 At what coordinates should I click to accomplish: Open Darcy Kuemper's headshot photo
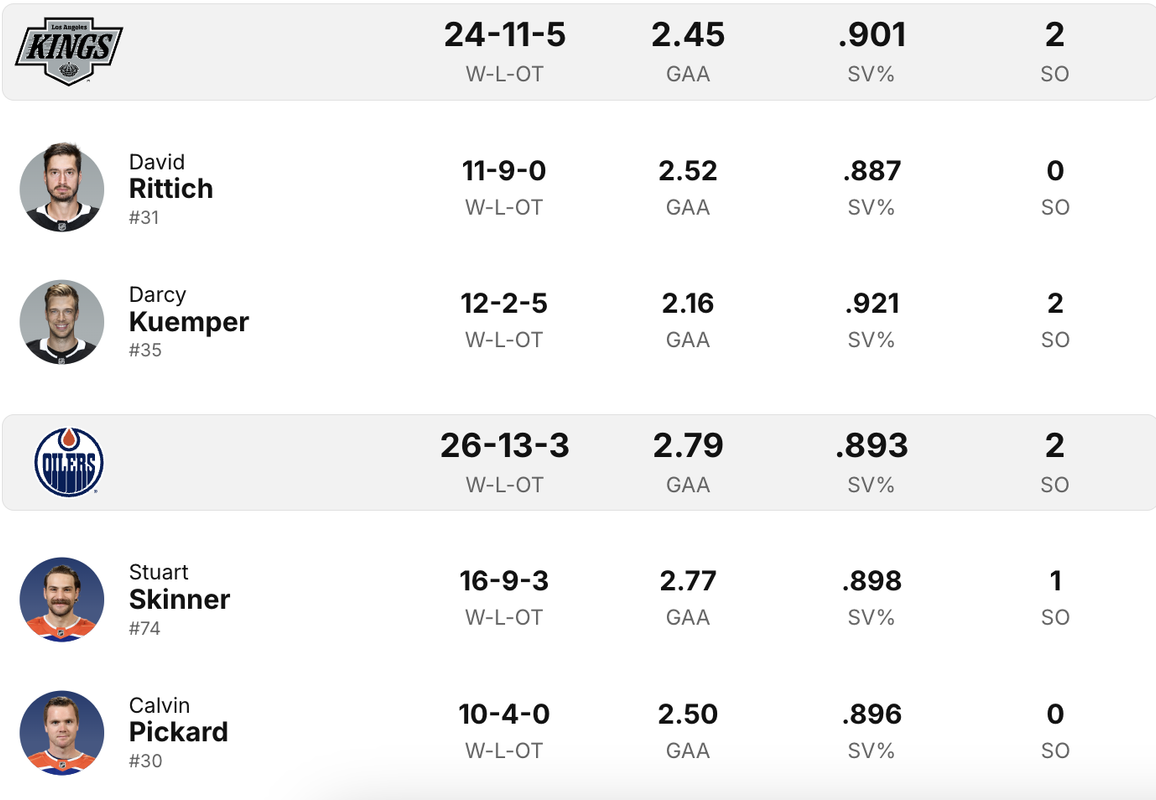pos(62,321)
